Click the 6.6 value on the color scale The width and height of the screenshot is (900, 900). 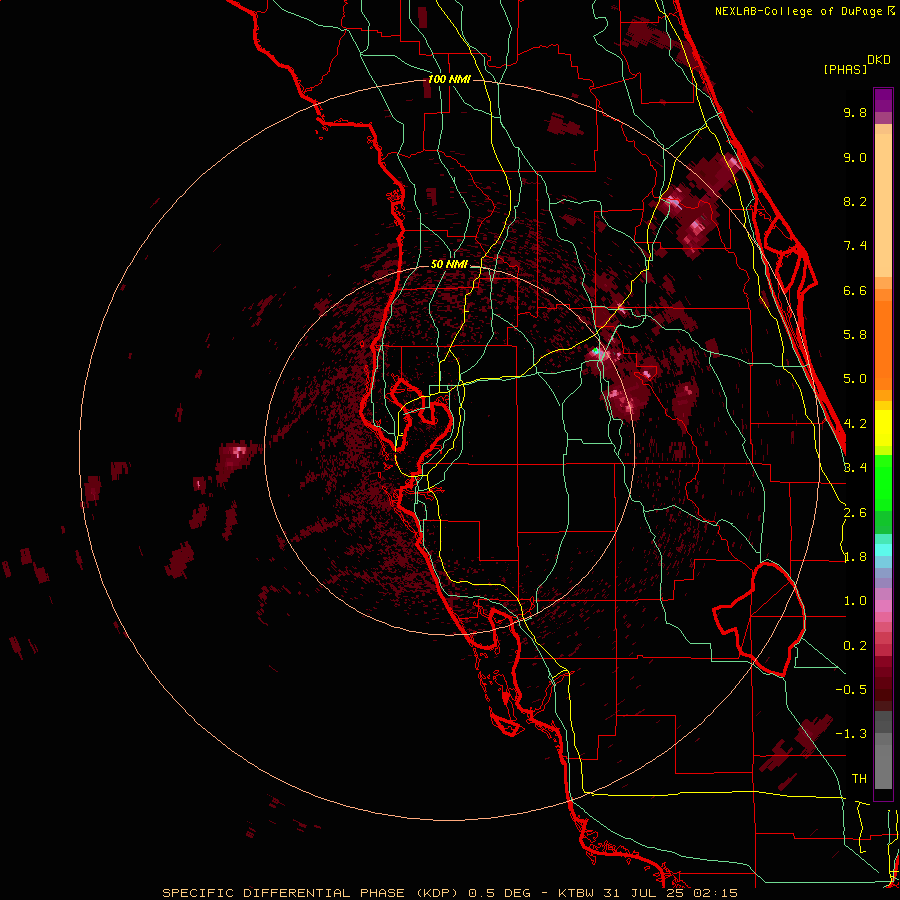click(x=855, y=290)
